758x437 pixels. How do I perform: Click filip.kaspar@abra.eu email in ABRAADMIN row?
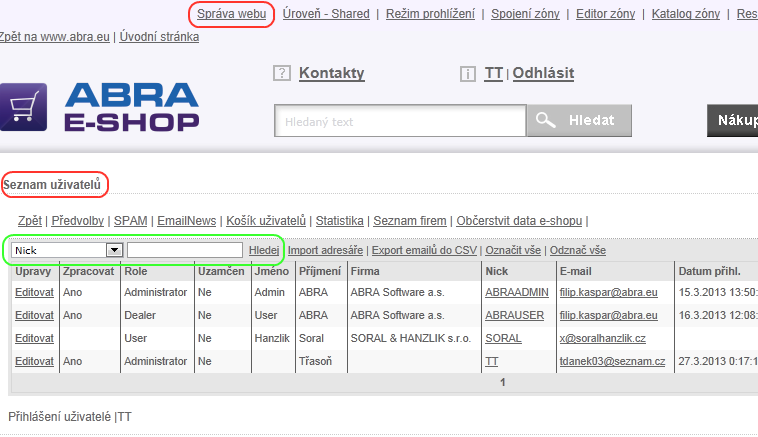[609, 292]
